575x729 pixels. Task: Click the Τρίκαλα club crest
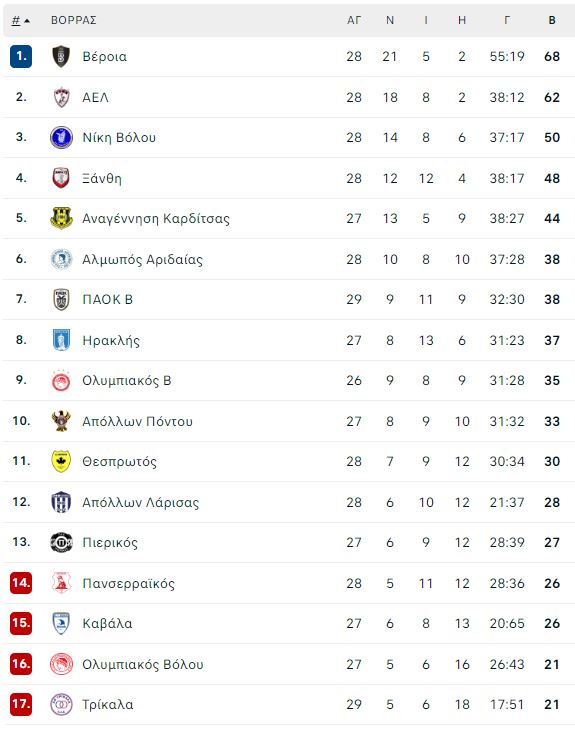point(61,704)
